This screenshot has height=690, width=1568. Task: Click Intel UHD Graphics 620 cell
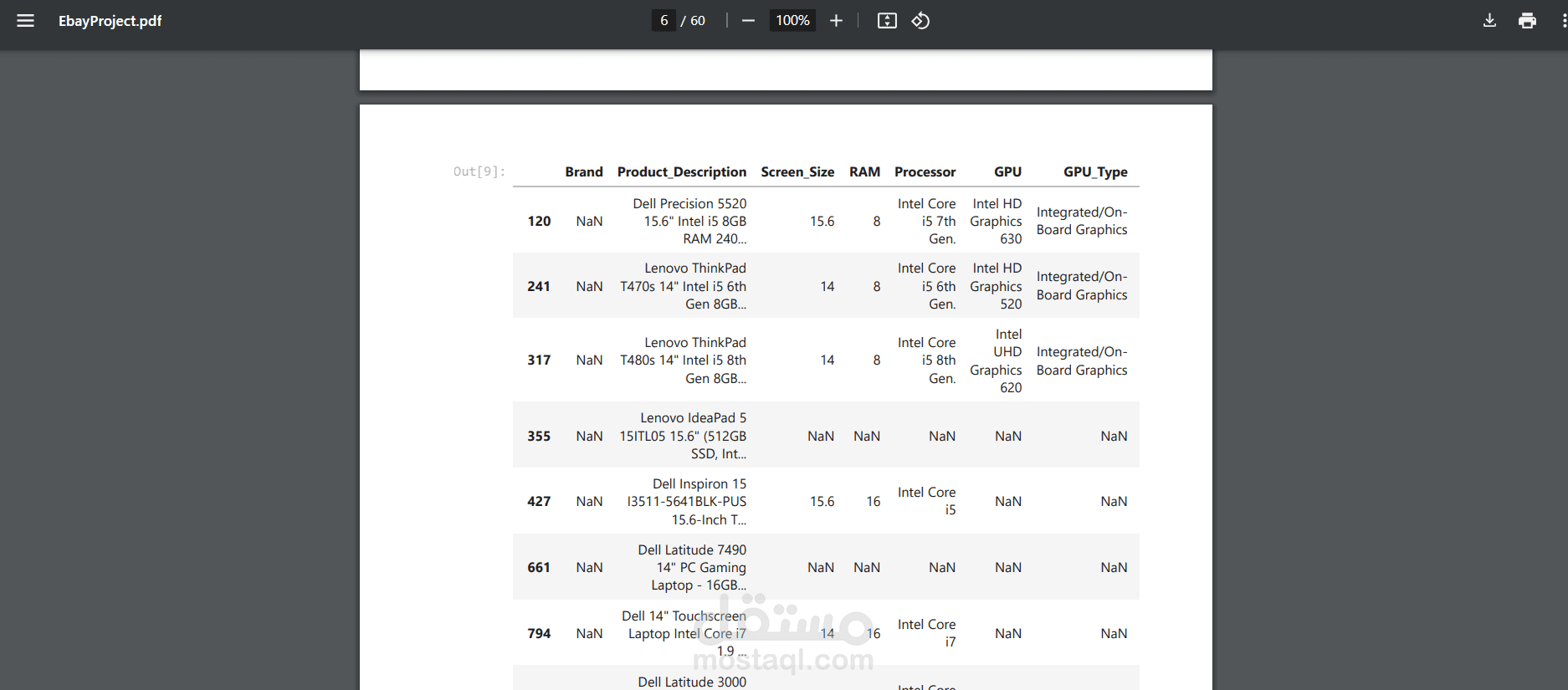(996, 360)
